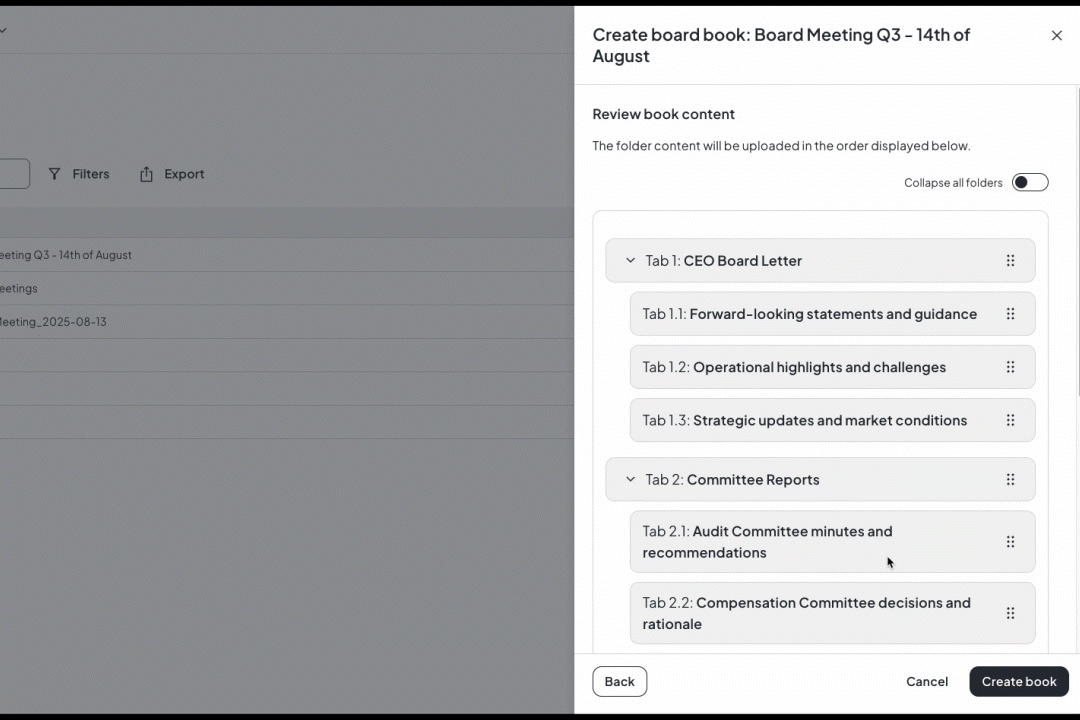Click the Export share icon
Viewport: 1080px width, 720px height.
pos(146,173)
